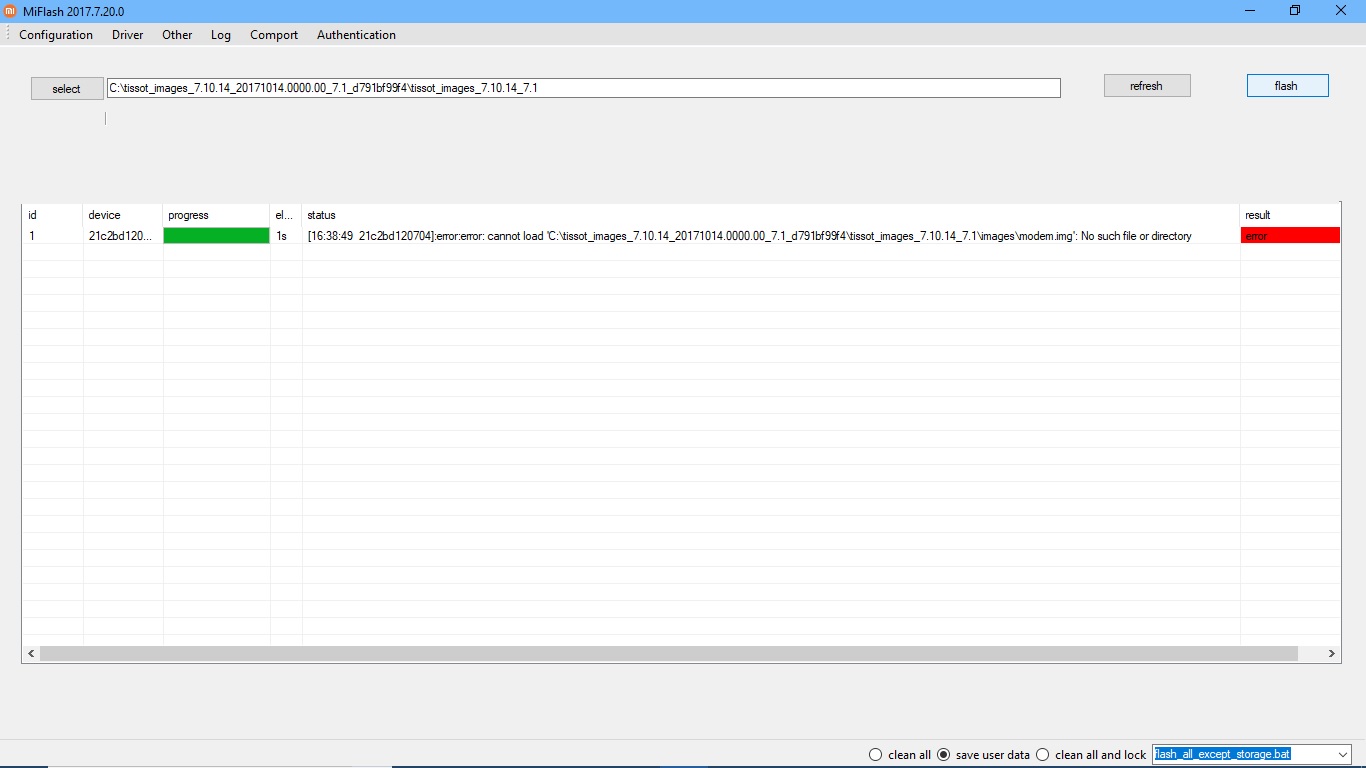Click the device column header
The width and height of the screenshot is (1366, 768).
pos(122,215)
